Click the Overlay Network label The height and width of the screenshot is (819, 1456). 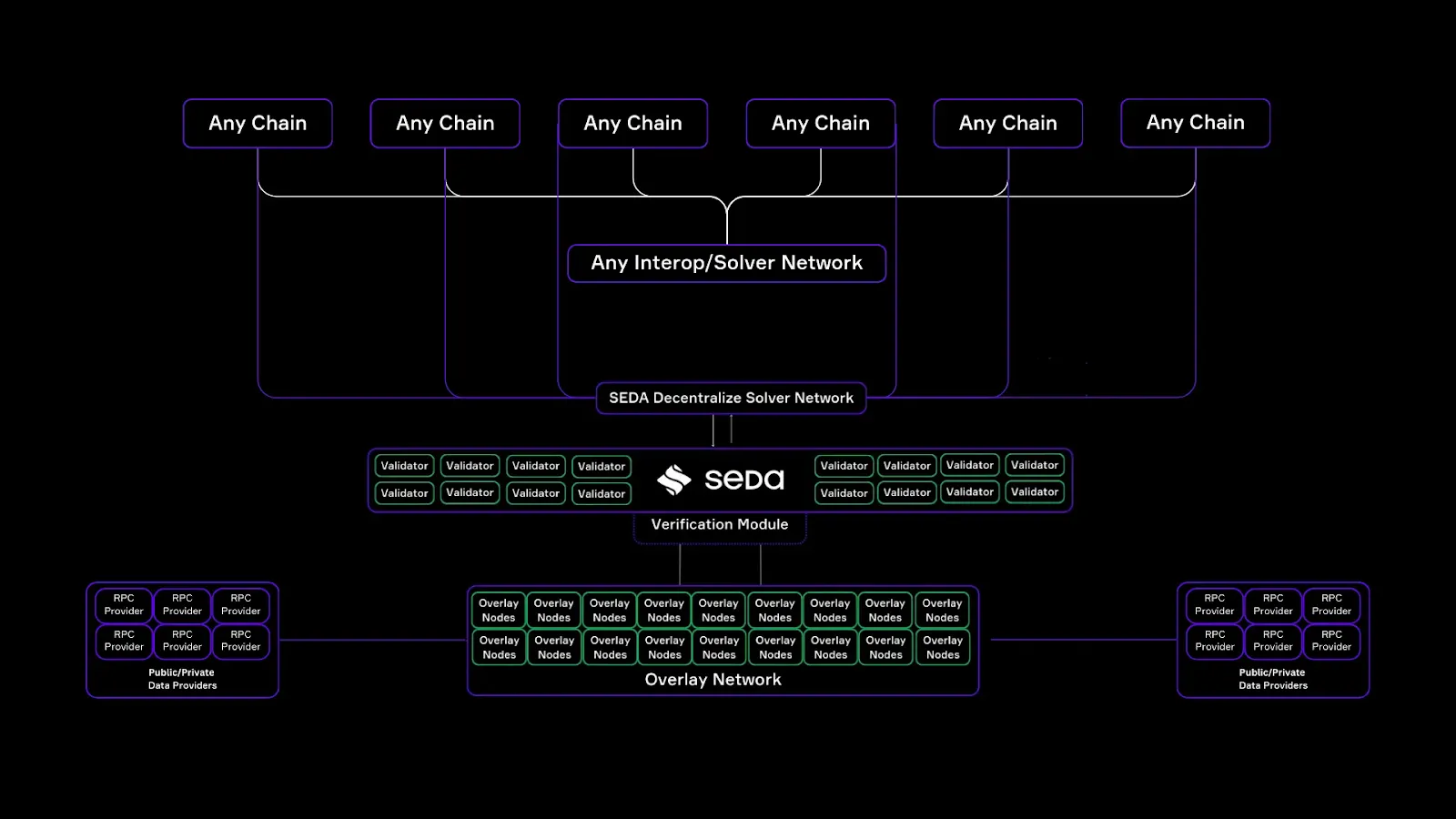tap(713, 680)
